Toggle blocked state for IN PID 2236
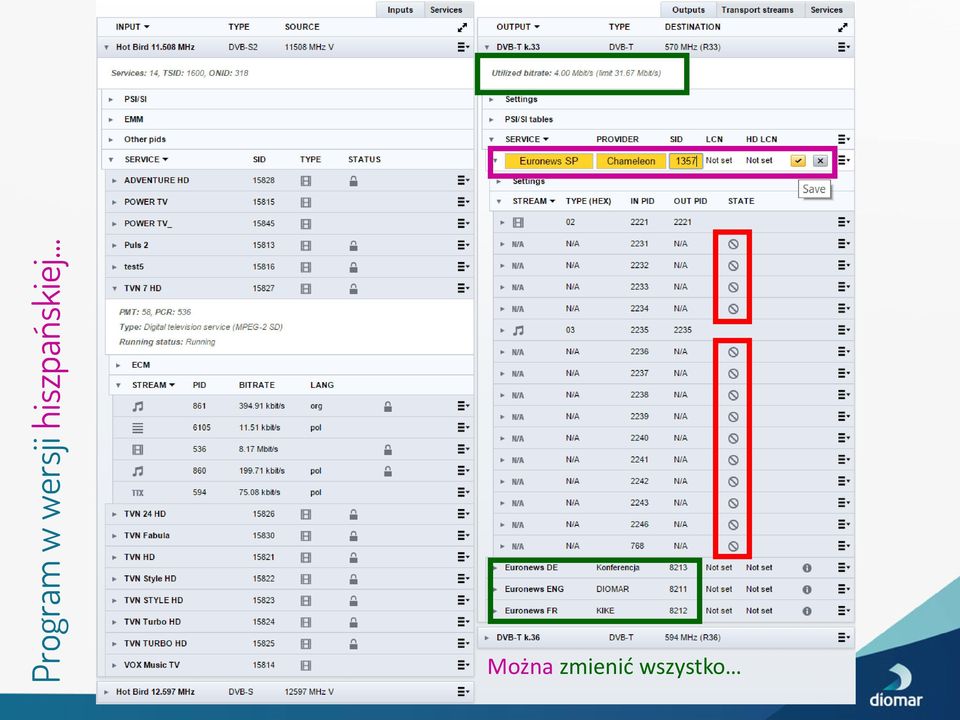Viewport: 960px width, 720px height. point(733,352)
